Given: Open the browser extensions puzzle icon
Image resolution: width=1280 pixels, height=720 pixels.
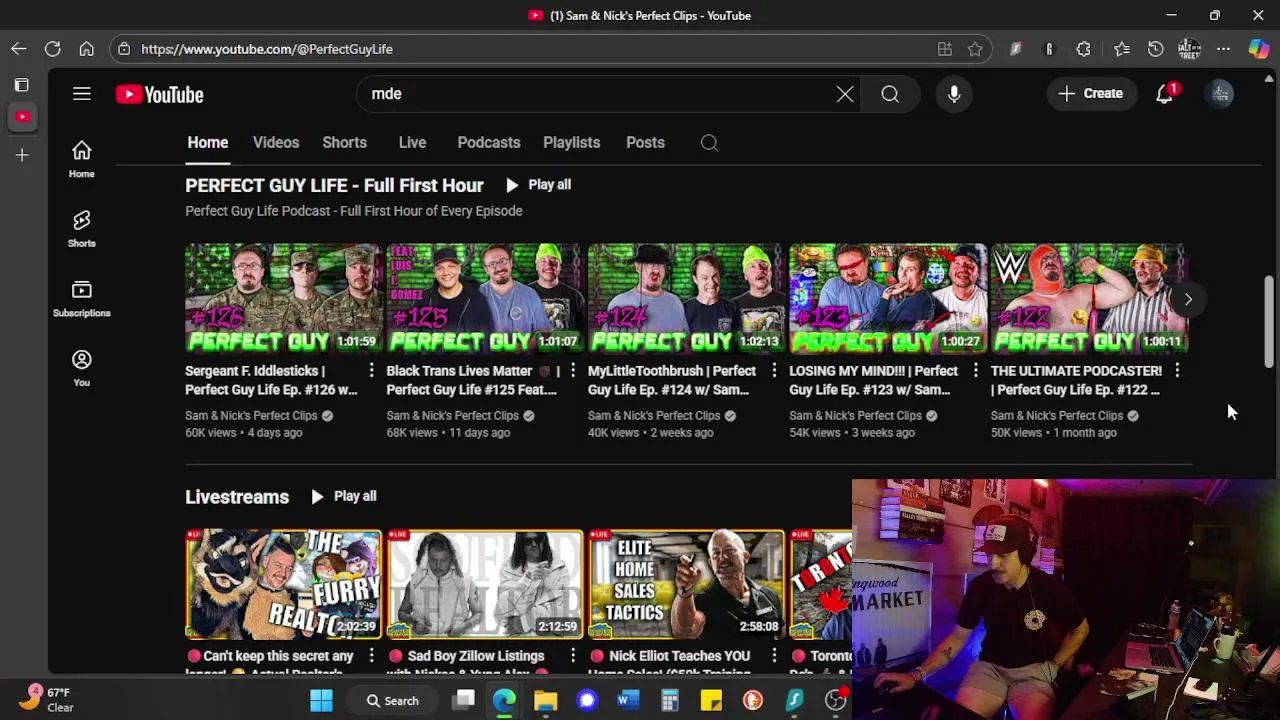Looking at the screenshot, I should pyautogui.click(x=1084, y=49).
